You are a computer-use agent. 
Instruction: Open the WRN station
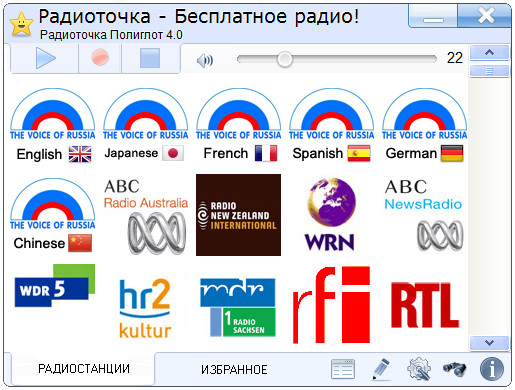(331, 214)
